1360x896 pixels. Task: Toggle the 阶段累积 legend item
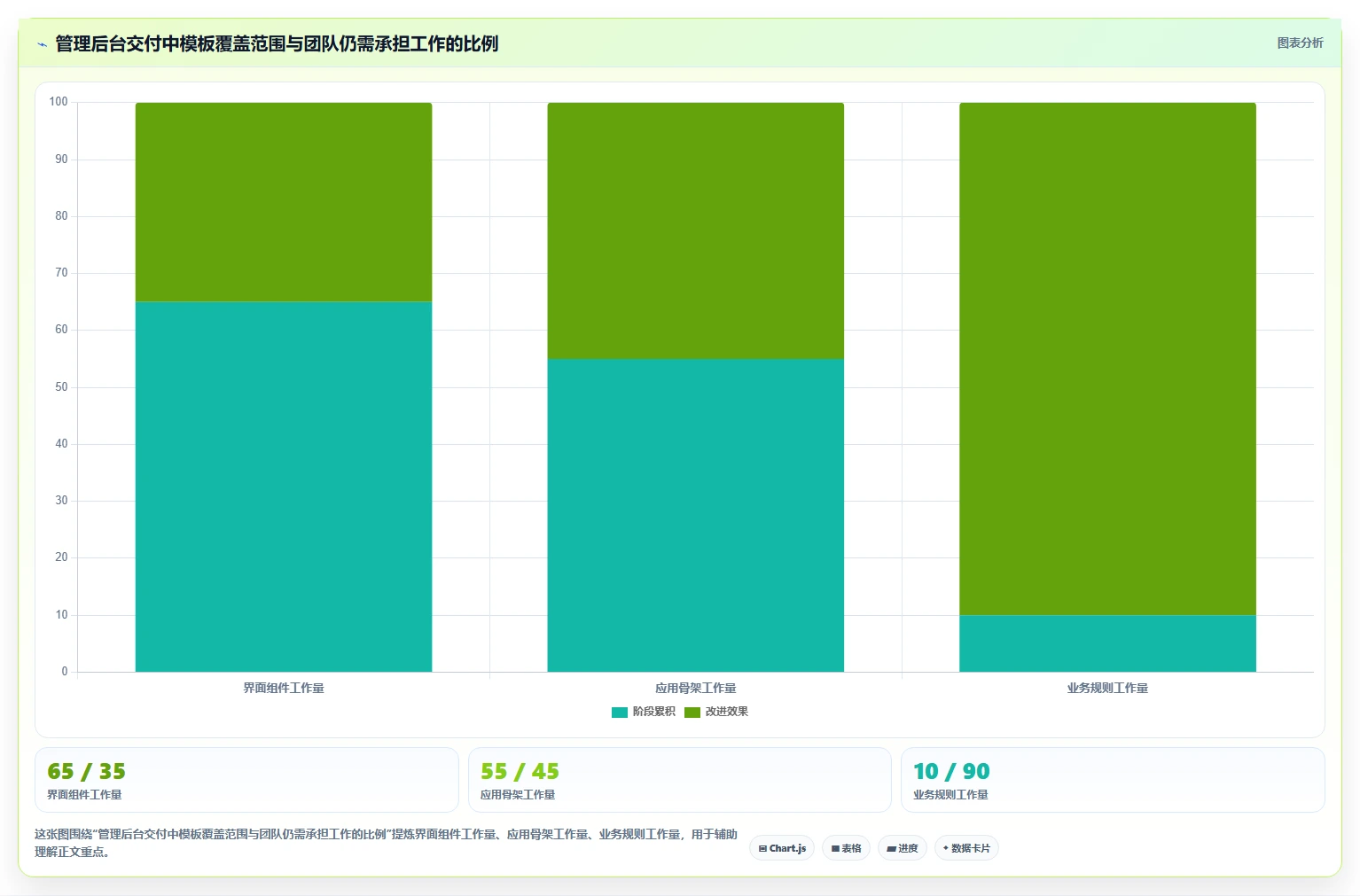coord(644,712)
